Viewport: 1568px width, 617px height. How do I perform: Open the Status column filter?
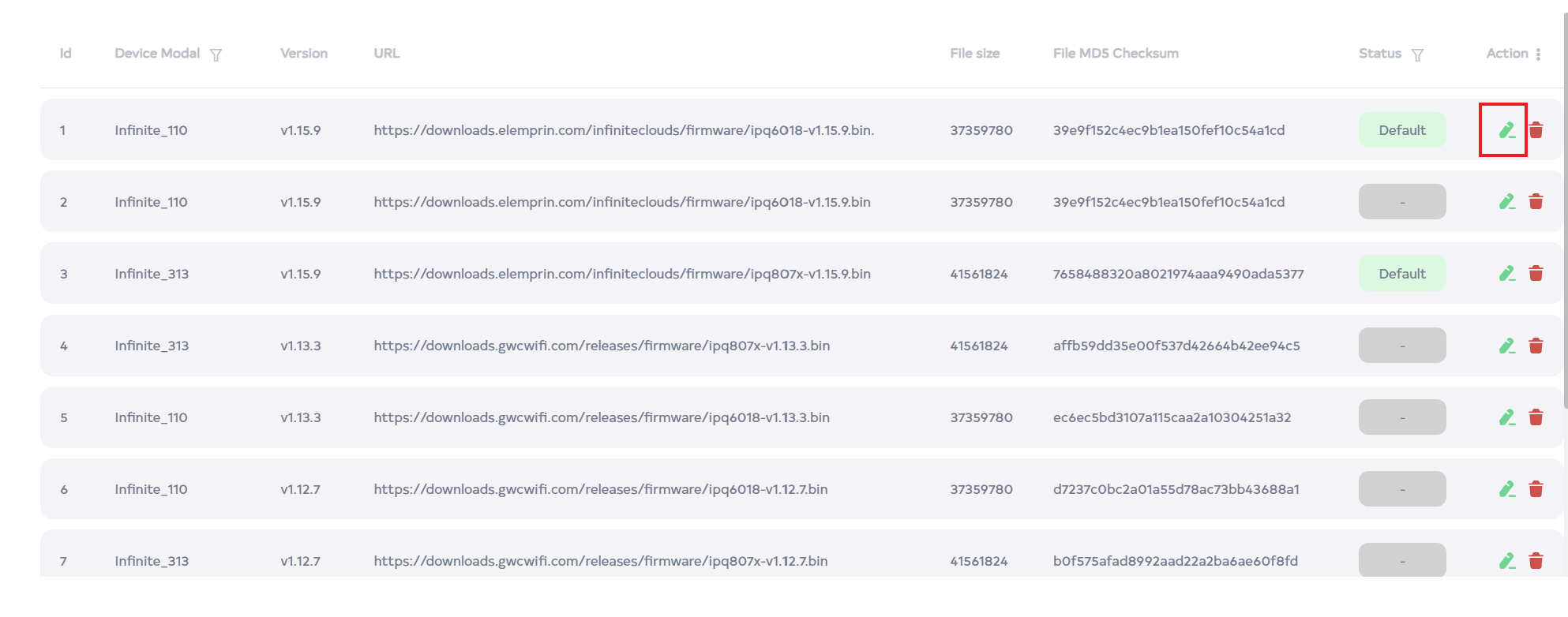click(1417, 54)
